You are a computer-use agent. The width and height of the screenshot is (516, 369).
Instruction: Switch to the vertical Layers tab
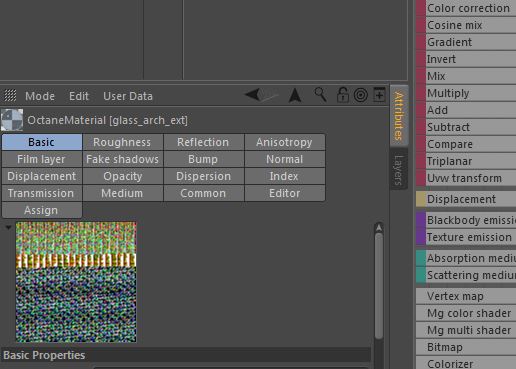click(x=399, y=169)
